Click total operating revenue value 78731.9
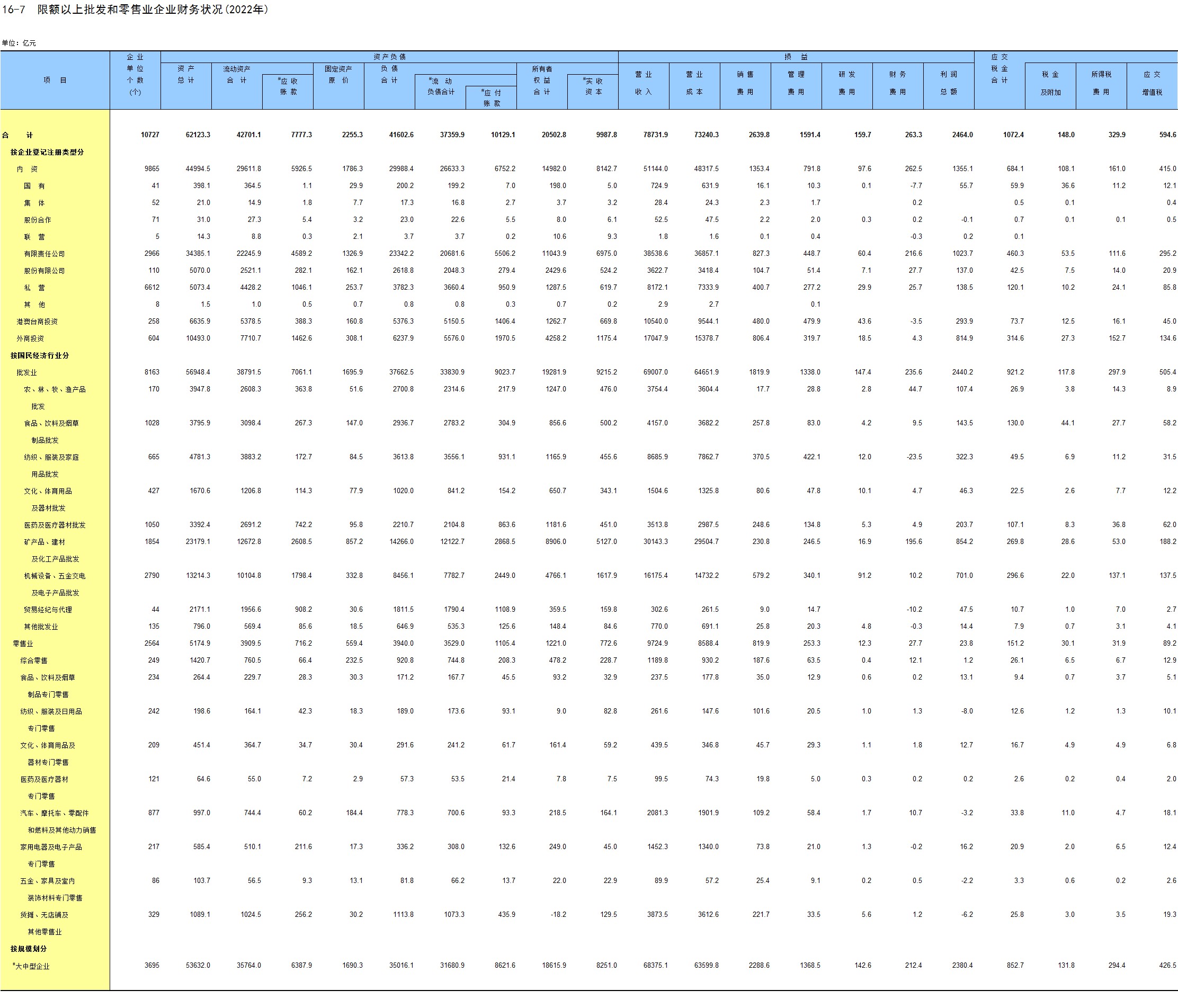The width and height of the screenshot is (1178, 1008). point(656,135)
